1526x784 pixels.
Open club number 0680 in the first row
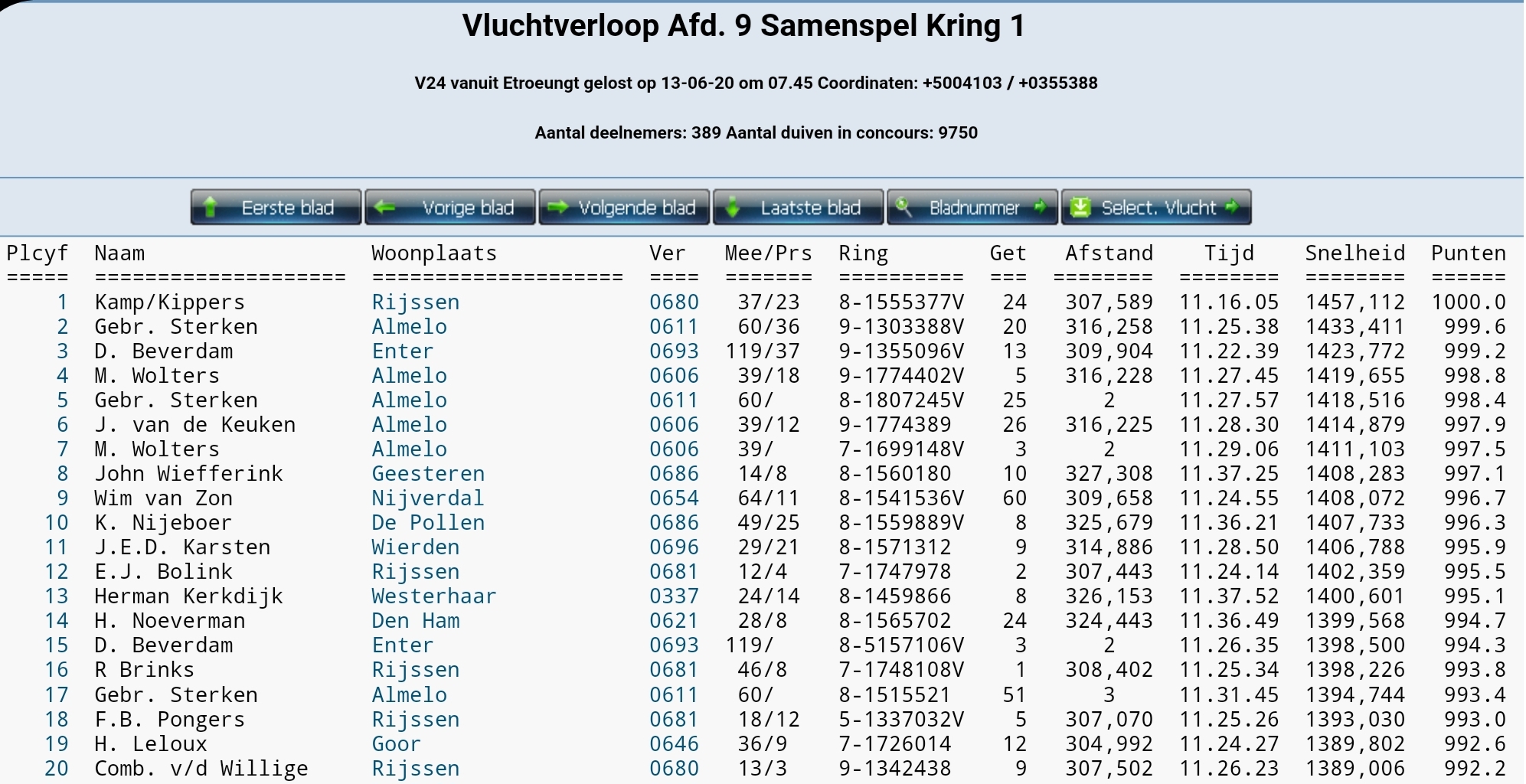(674, 302)
